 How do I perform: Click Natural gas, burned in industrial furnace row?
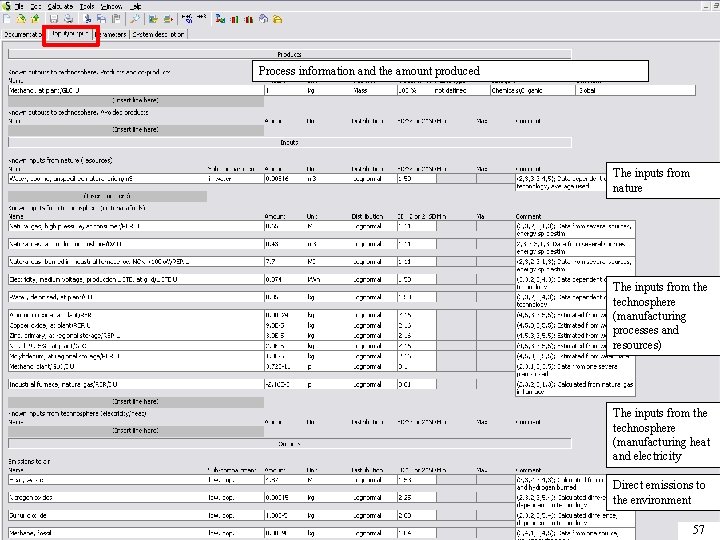(136, 262)
